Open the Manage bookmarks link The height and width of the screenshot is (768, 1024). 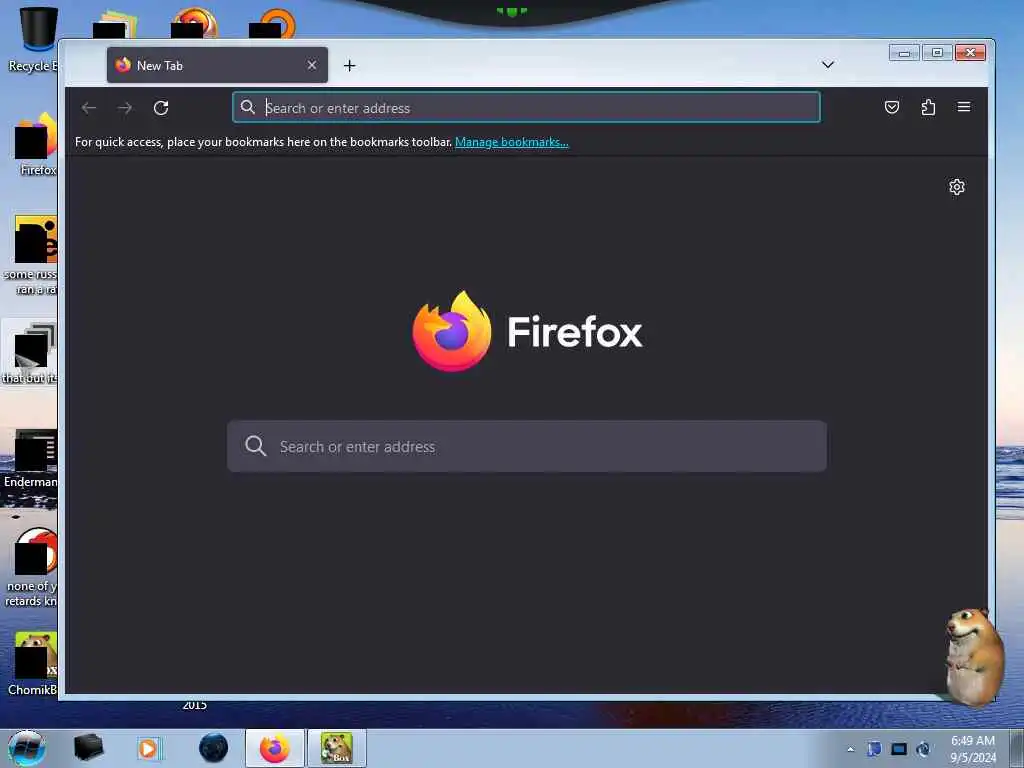tap(511, 142)
